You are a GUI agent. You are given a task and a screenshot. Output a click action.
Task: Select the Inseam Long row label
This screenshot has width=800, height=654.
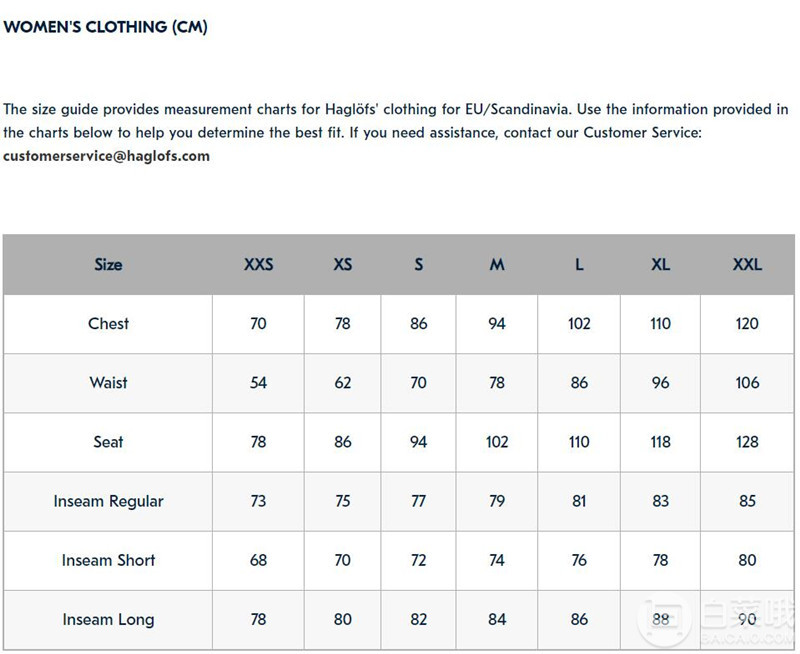(108, 619)
